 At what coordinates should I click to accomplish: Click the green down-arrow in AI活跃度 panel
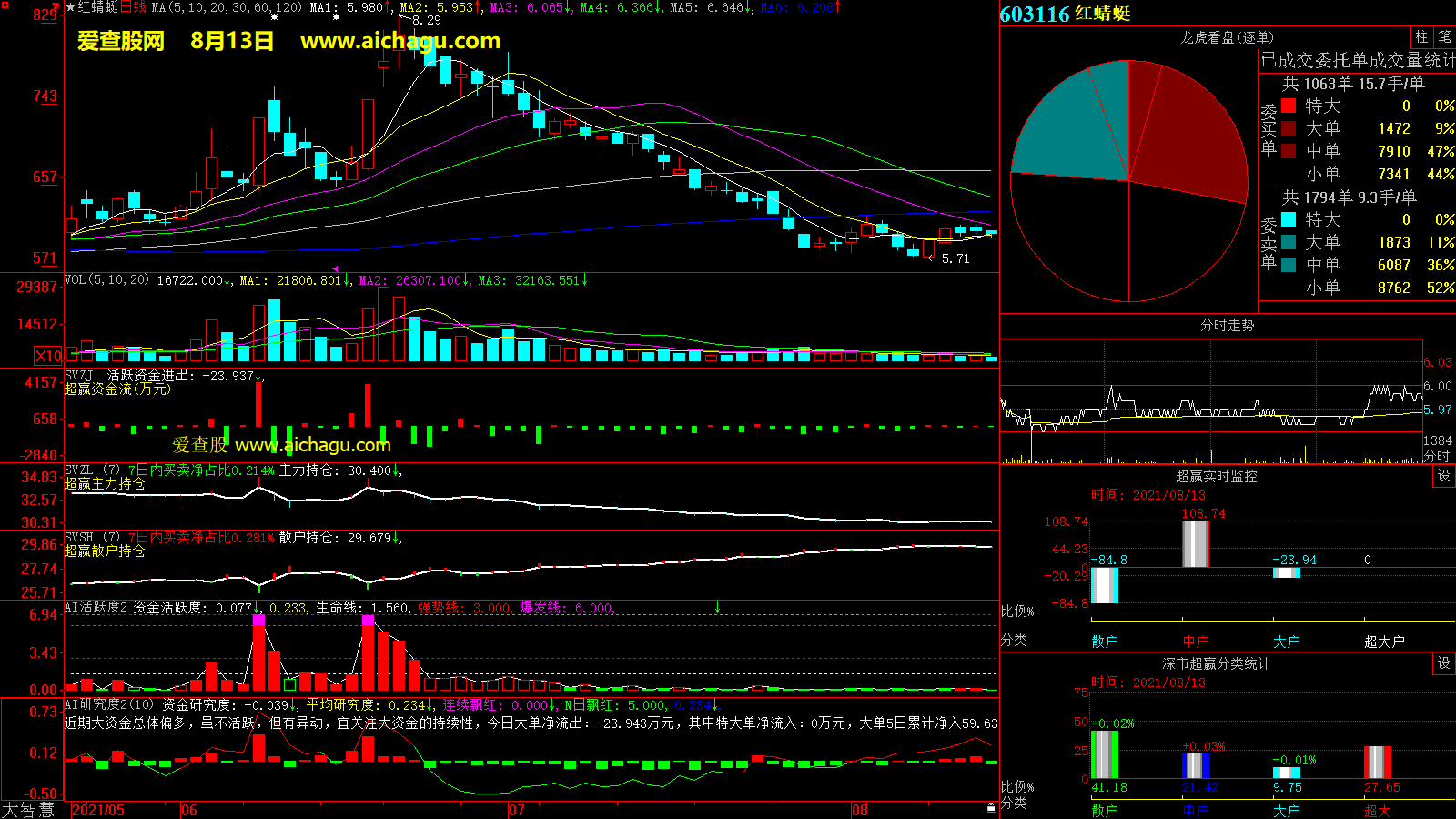coord(717,607)
